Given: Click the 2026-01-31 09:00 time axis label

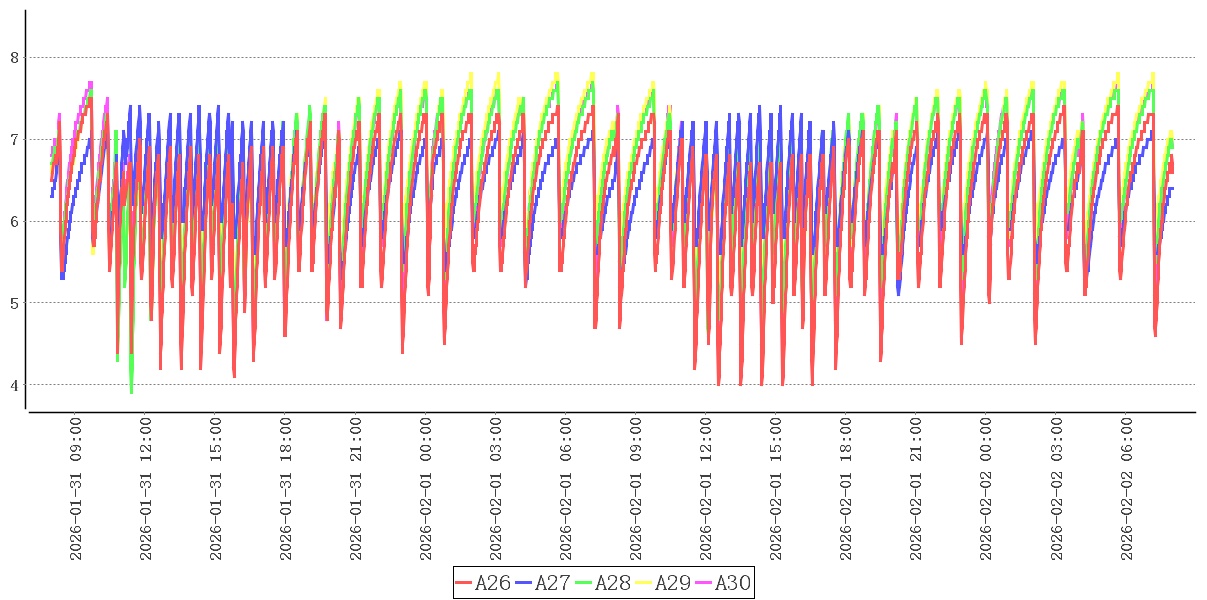Looking at the screenshot, I should 76,489.
